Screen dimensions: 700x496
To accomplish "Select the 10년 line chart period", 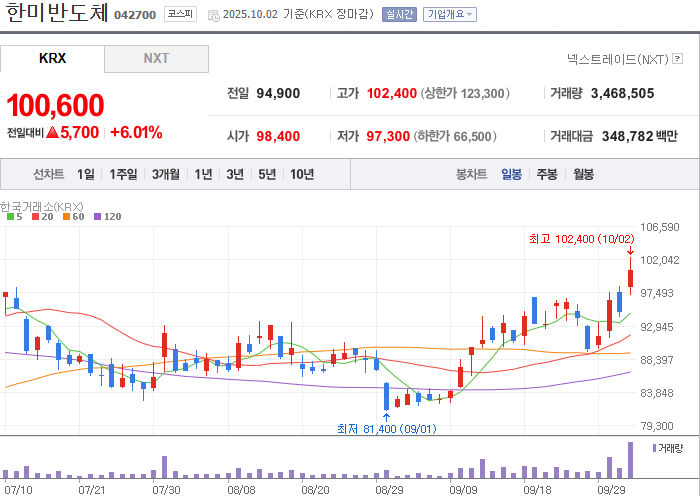I will point(302,174).
